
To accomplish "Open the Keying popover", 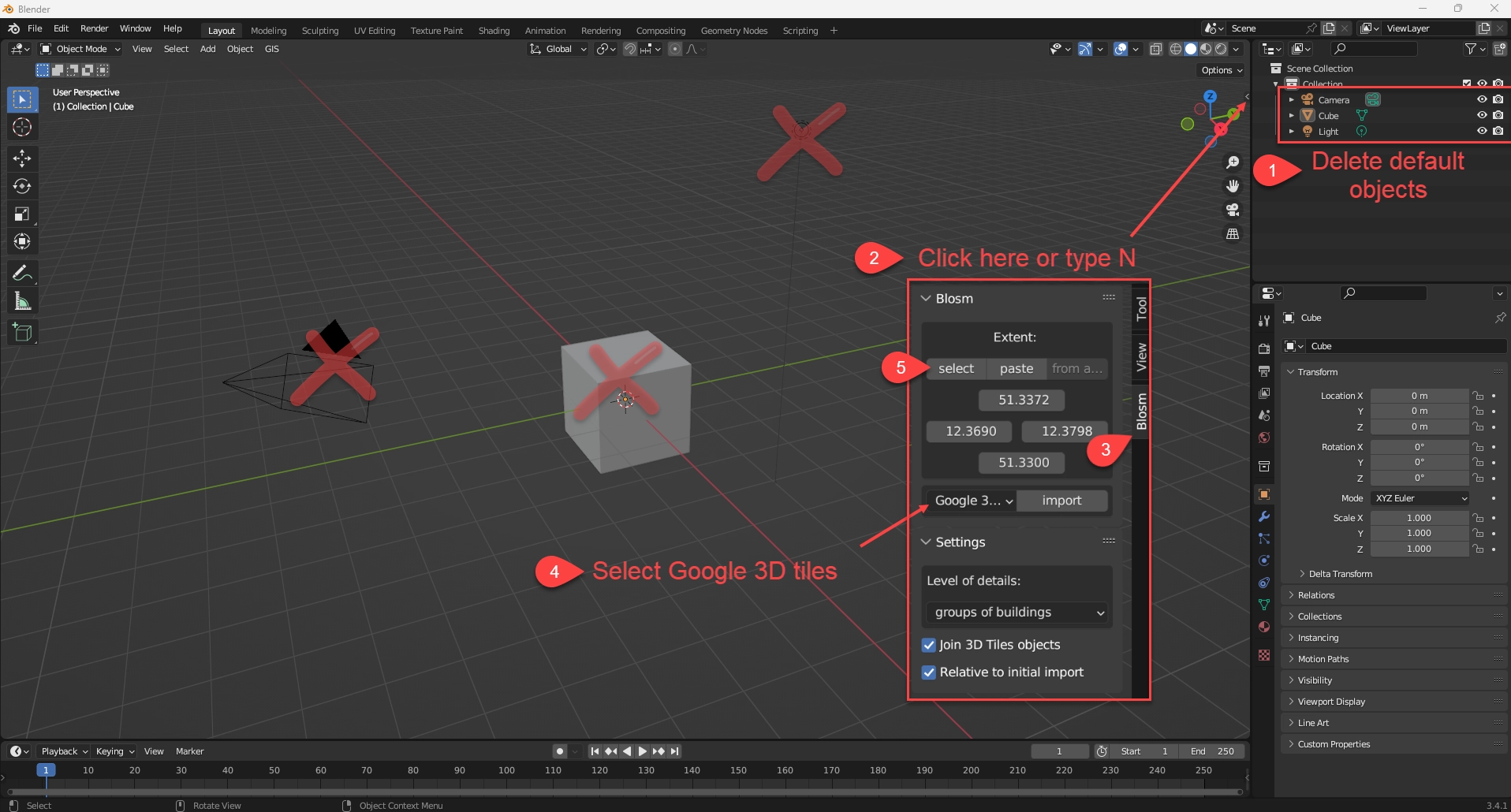I will click(x=114, y=751).
